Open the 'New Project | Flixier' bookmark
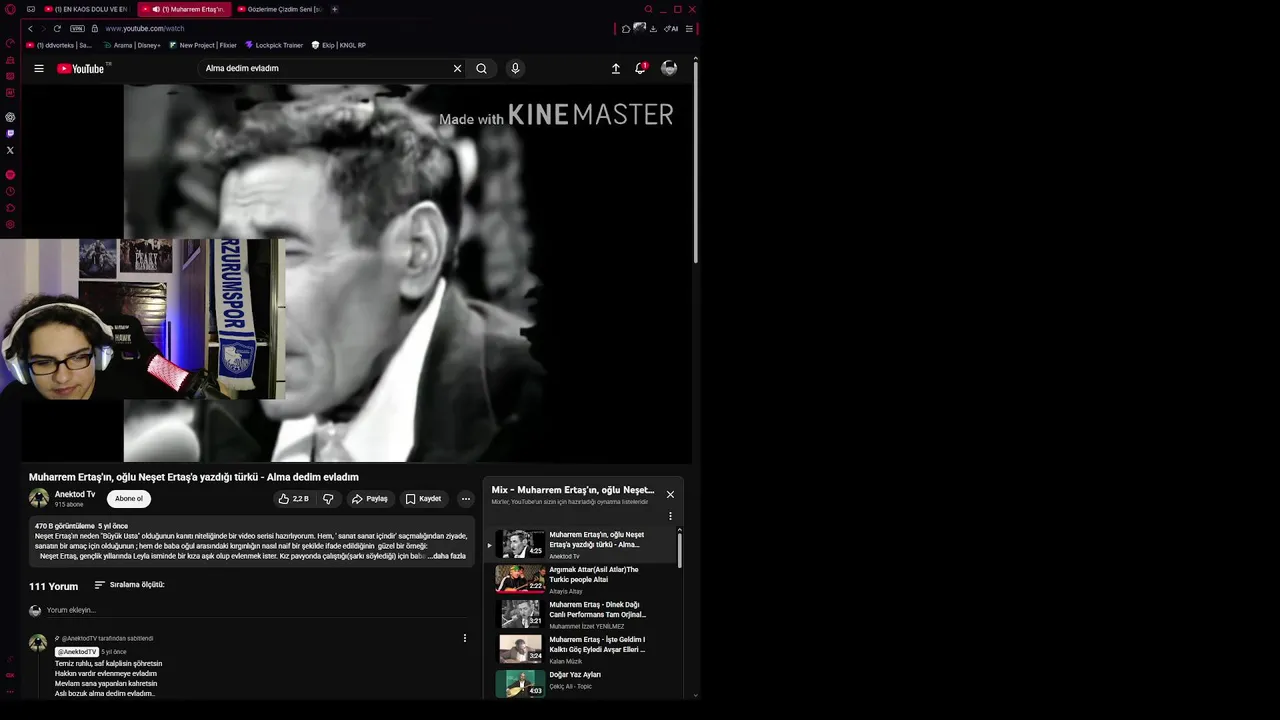 click(203, 45)
